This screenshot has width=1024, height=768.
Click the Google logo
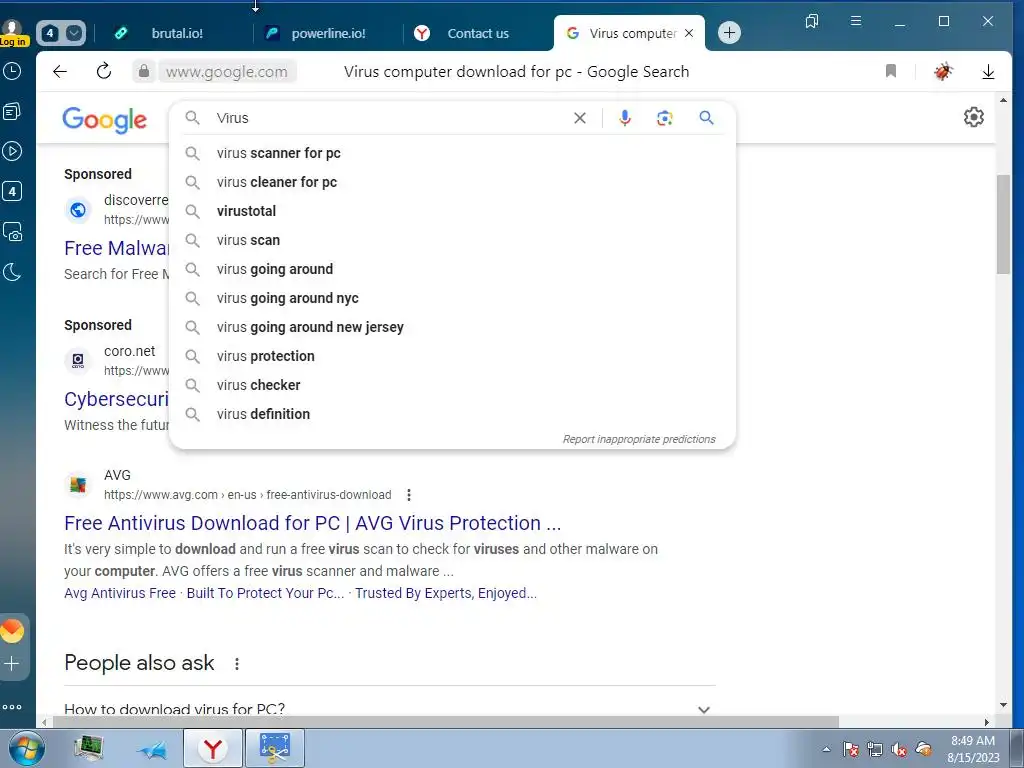pyautogui.click(x=104, y=120)
